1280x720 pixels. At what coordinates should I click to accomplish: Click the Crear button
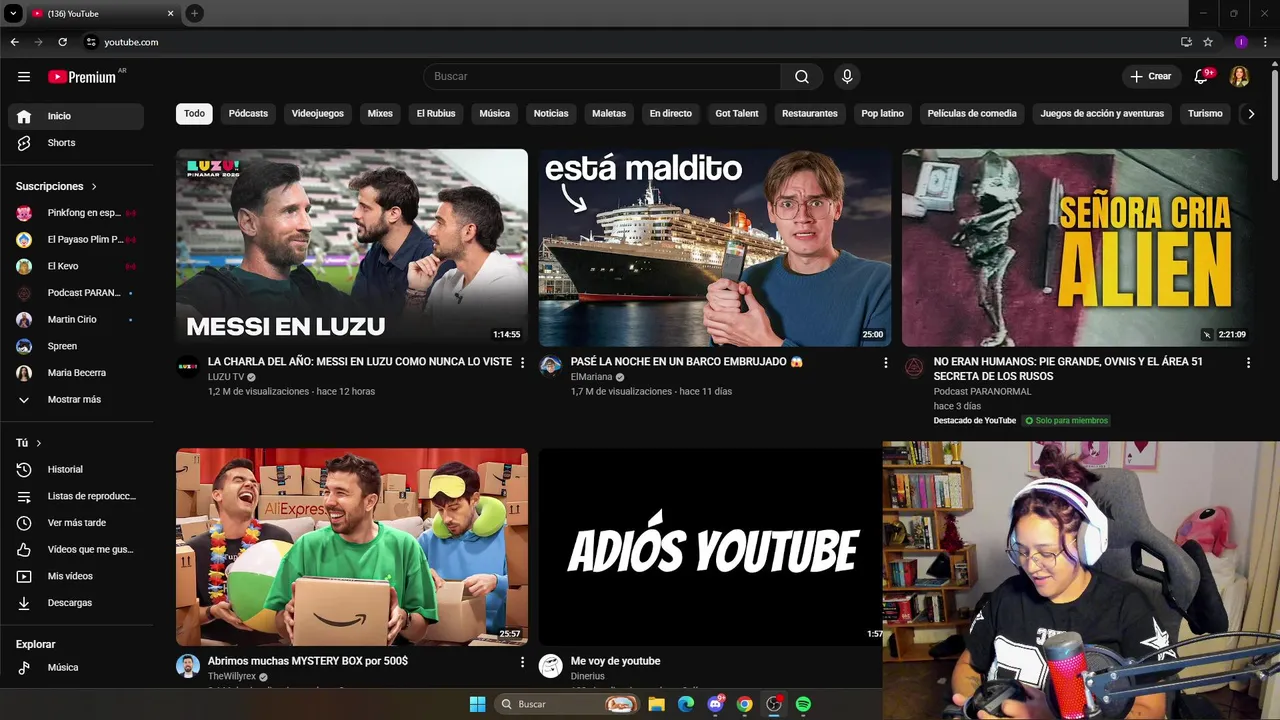(x=1151, y=76)
